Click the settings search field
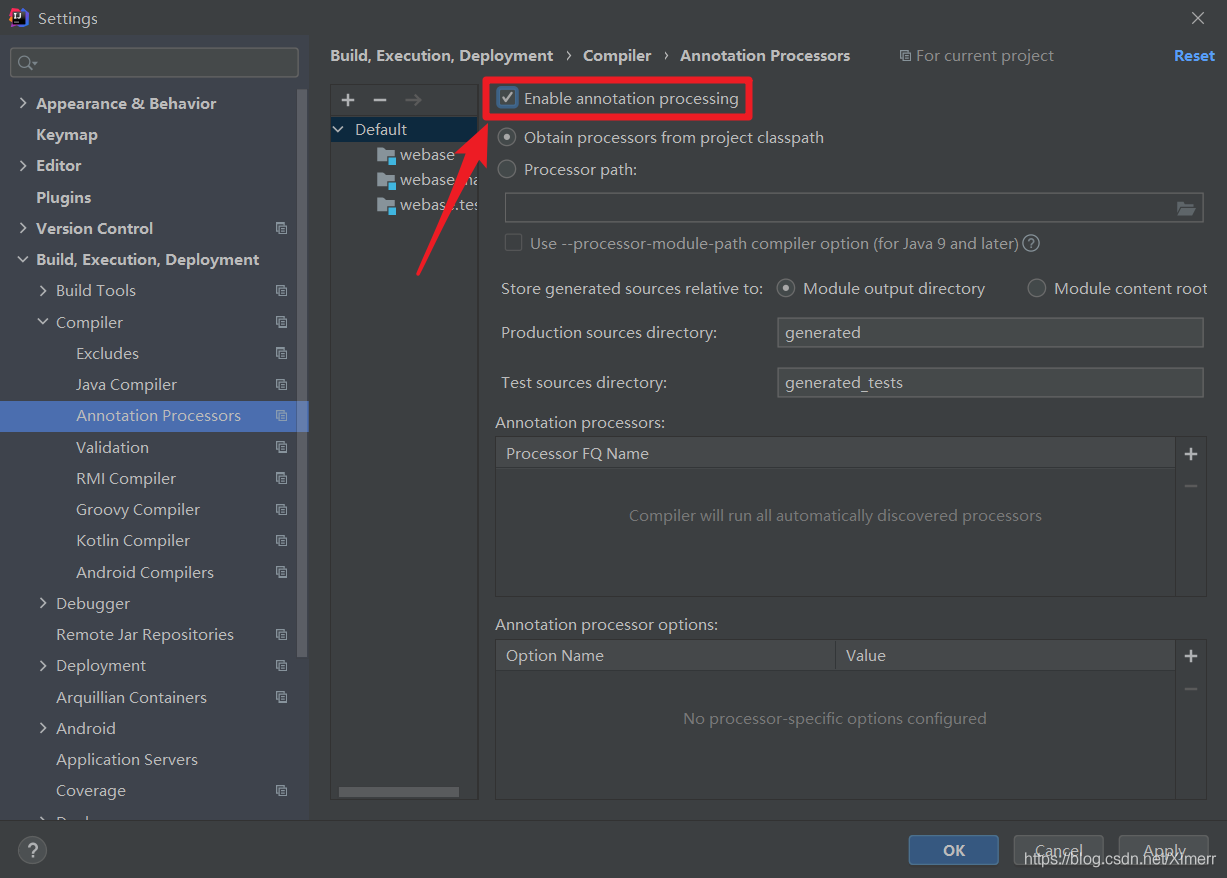The image size is (1227, 878). (x=154, y=63)
